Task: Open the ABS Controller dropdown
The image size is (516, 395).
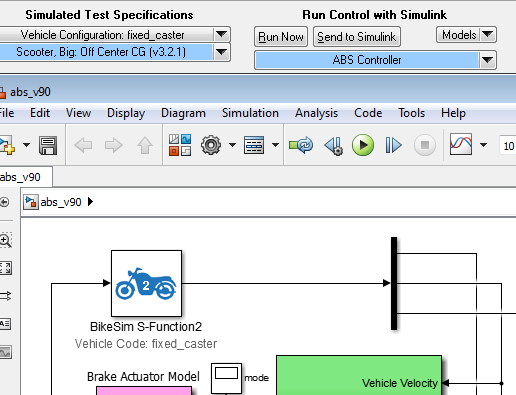Action: (x=375, y=60)
